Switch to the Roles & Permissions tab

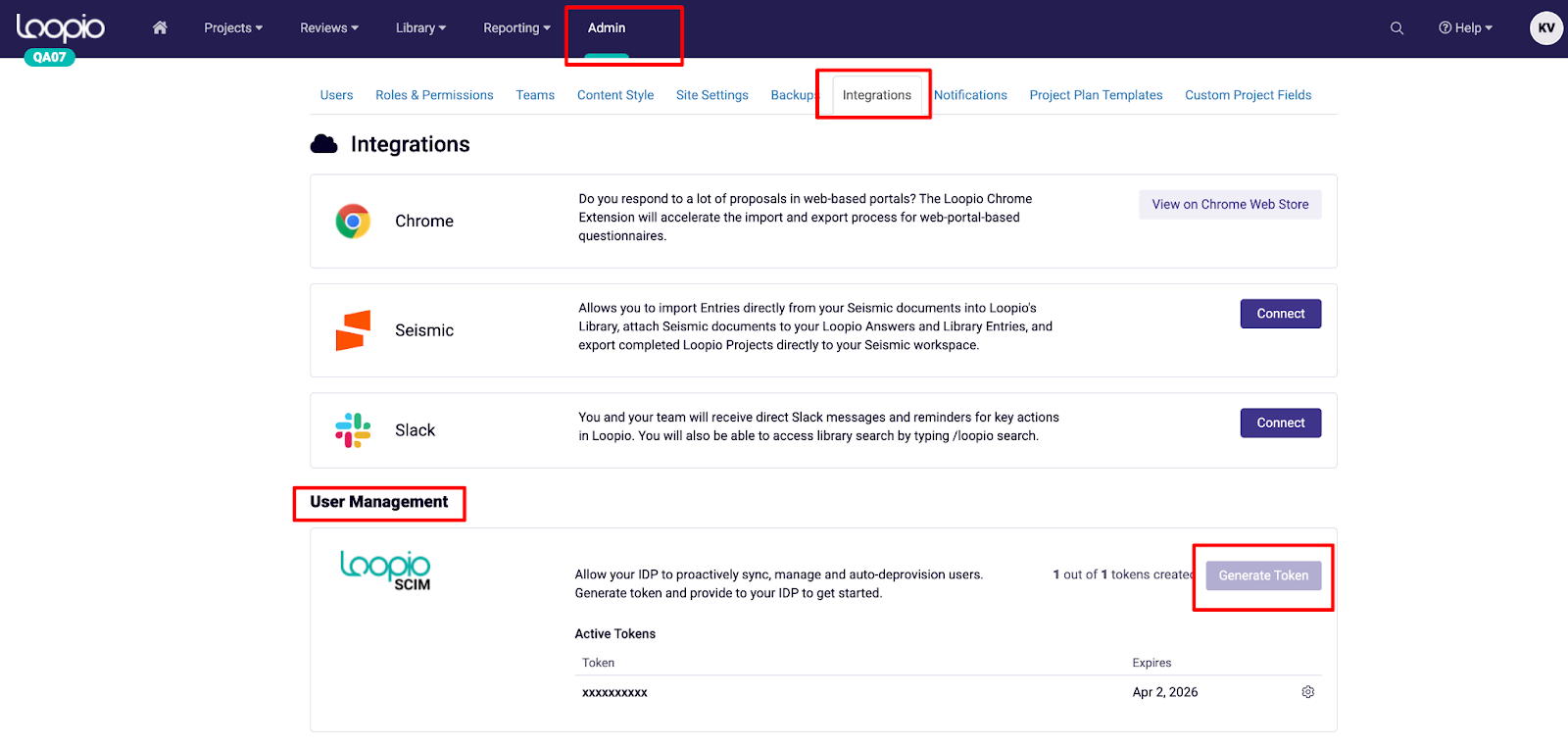point(434,95)
